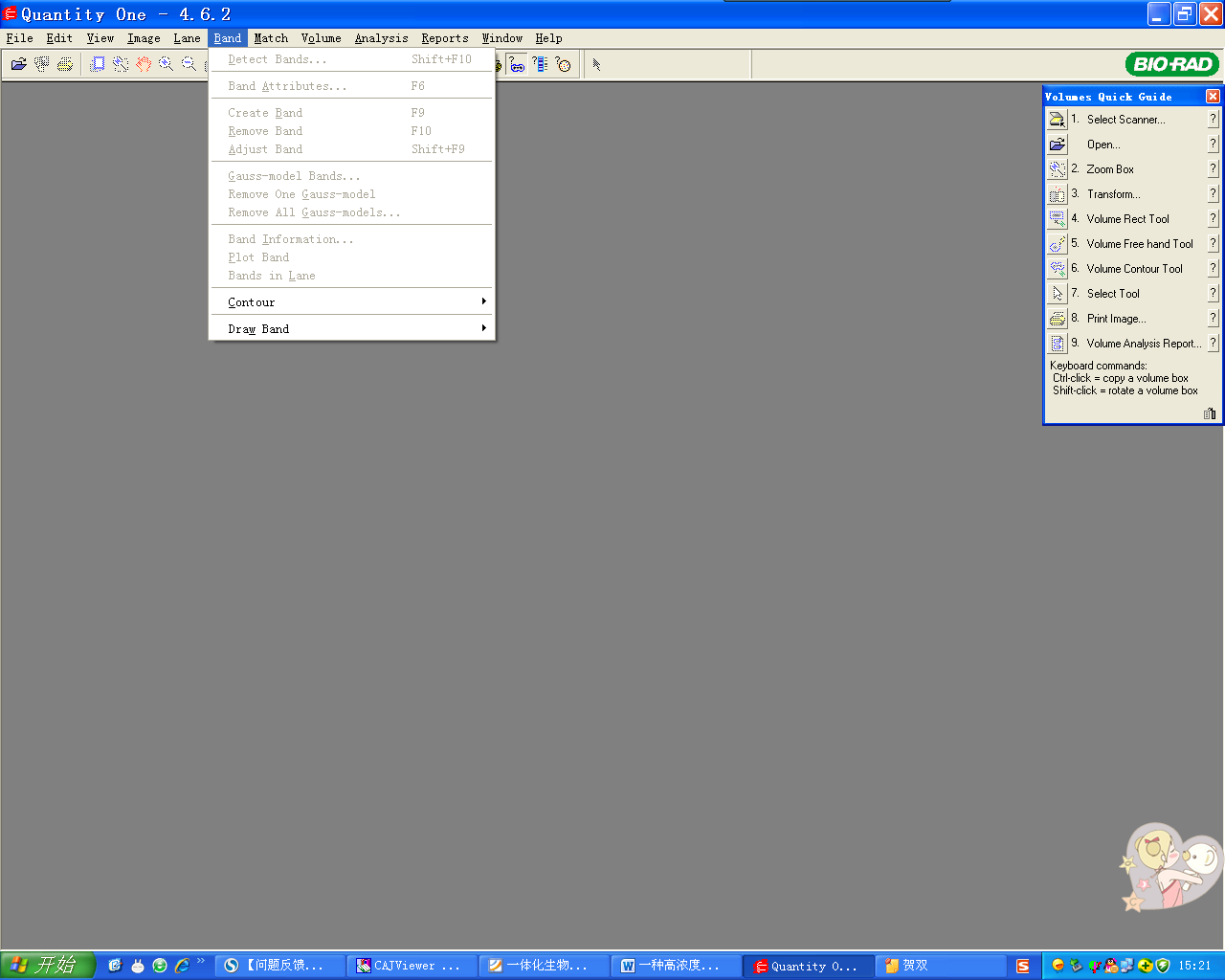Image resolution: width=1225 pixels, height=980 pixels.
Task: Click the question-mark list toolbar icon
Action: (541, 64)
